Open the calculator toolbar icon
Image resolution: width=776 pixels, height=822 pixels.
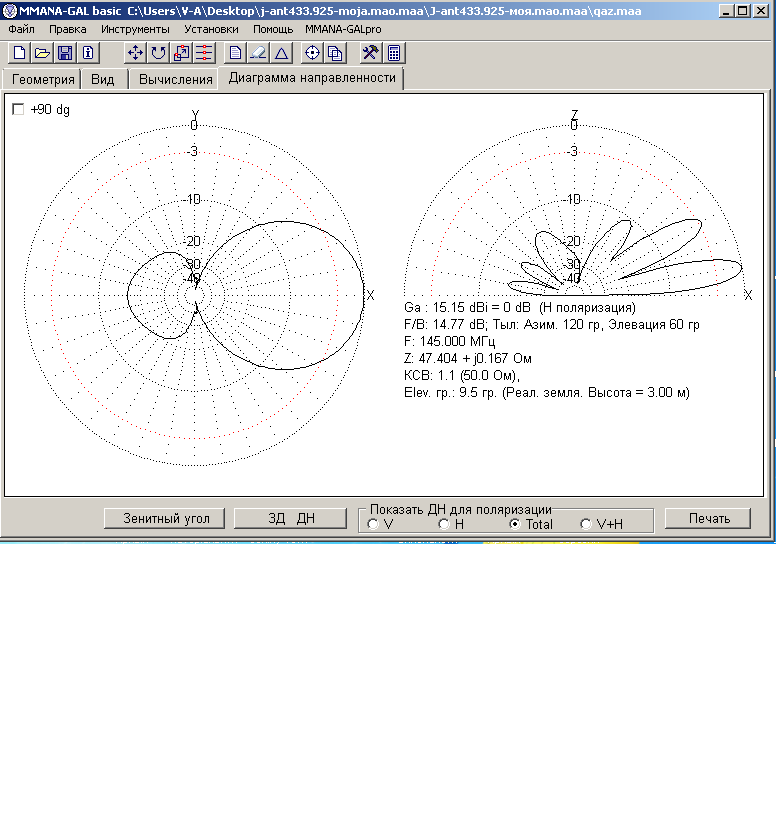point(394,53)
